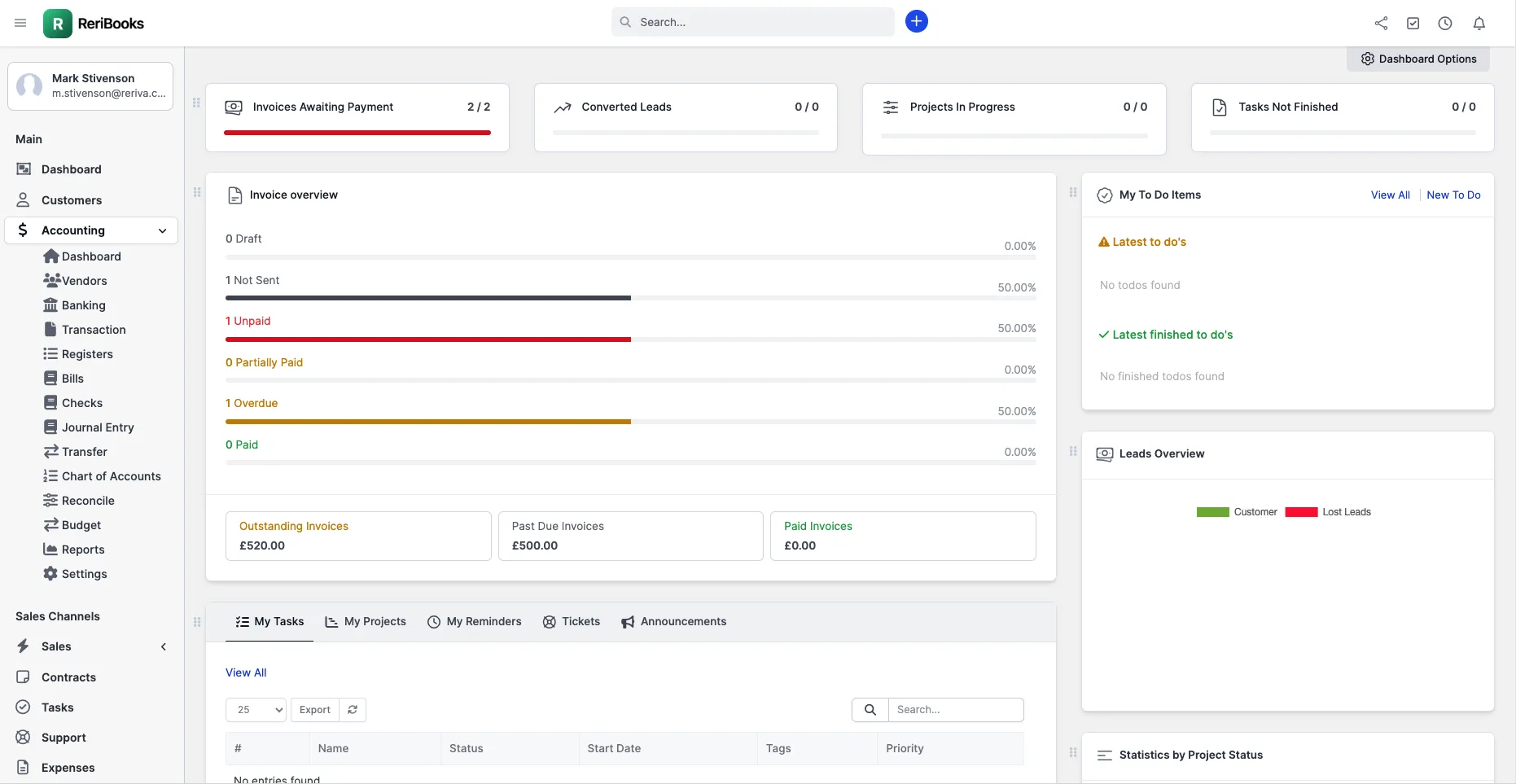1516x784 pixels.
Task: Click the Past Due Invoices £500.00 box
Action: pos(631,537)
